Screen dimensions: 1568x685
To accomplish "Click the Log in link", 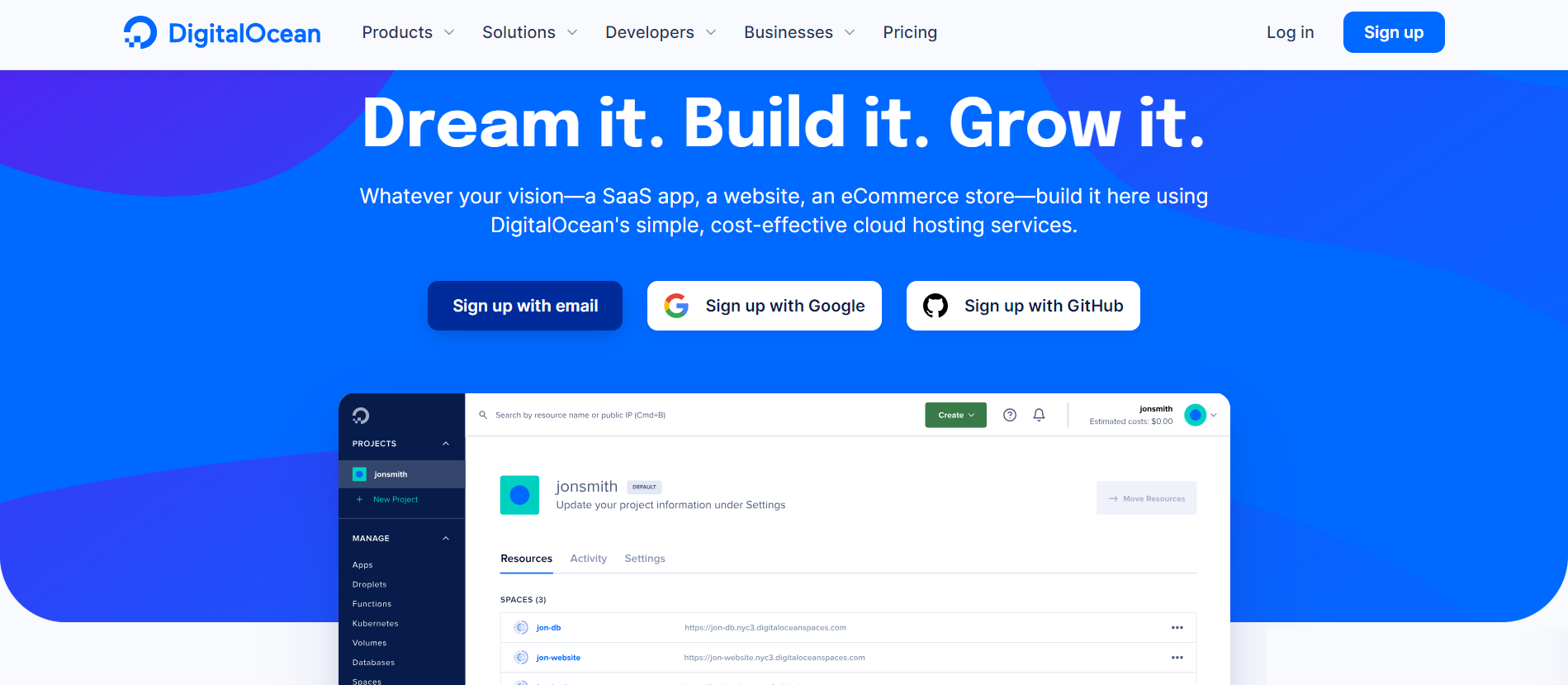I will tap(1290, 33).
